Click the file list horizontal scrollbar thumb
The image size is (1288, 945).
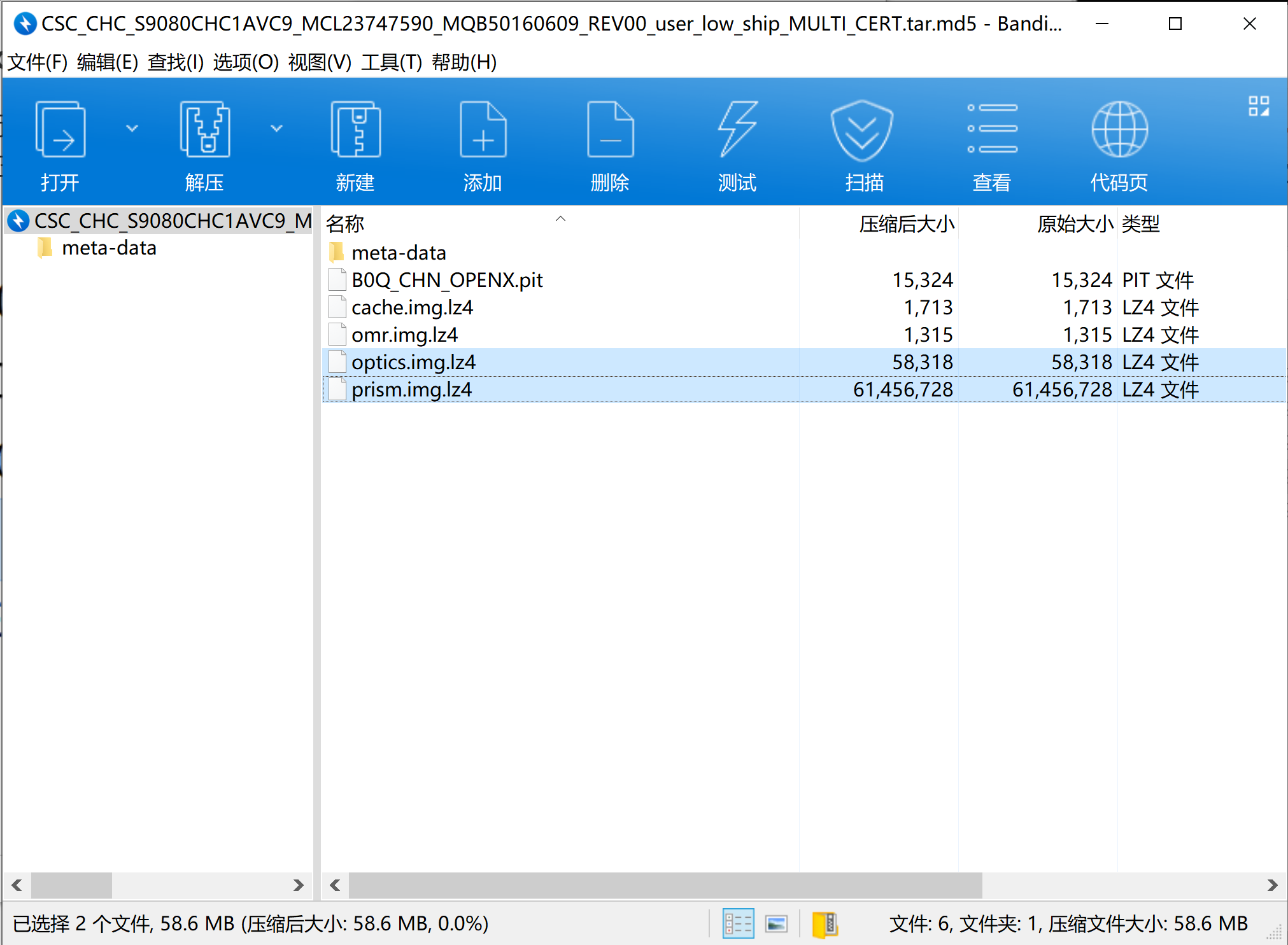(665, 885)
